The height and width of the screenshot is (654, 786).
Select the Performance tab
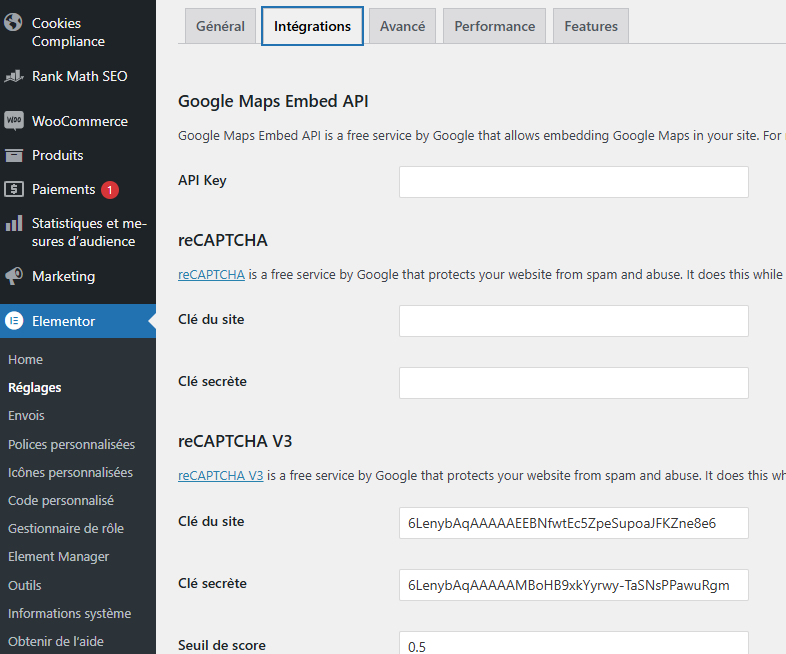pyautogui.click(x=494, y=26)
